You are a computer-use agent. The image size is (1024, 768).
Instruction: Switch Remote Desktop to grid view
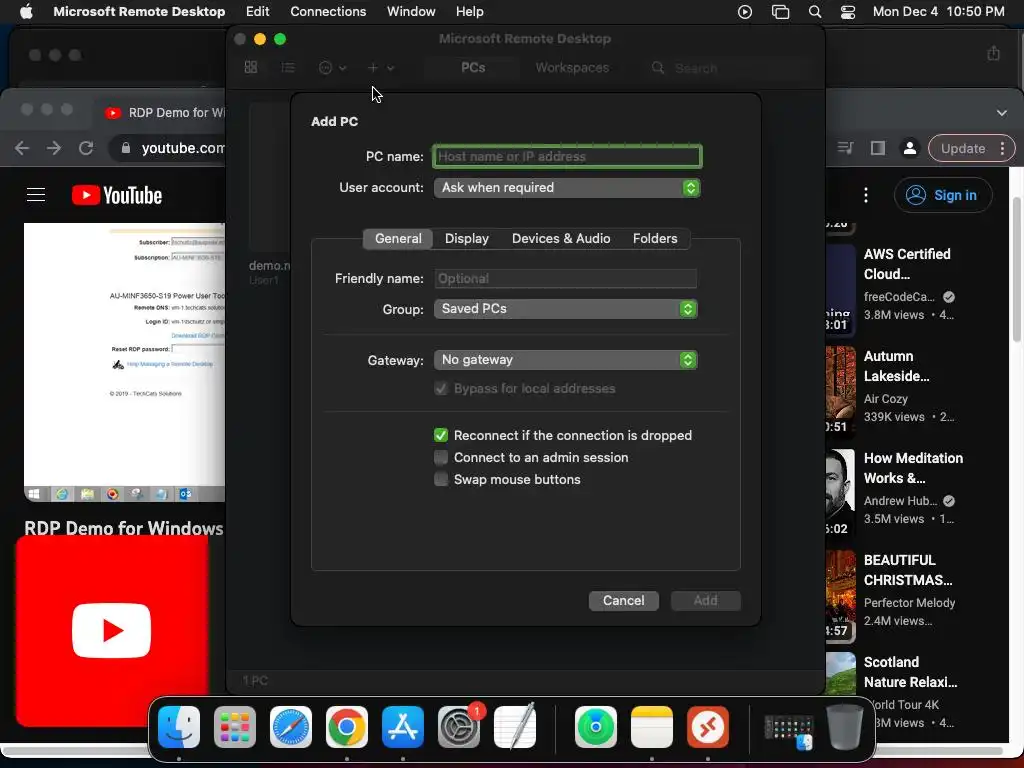point(251,67)
